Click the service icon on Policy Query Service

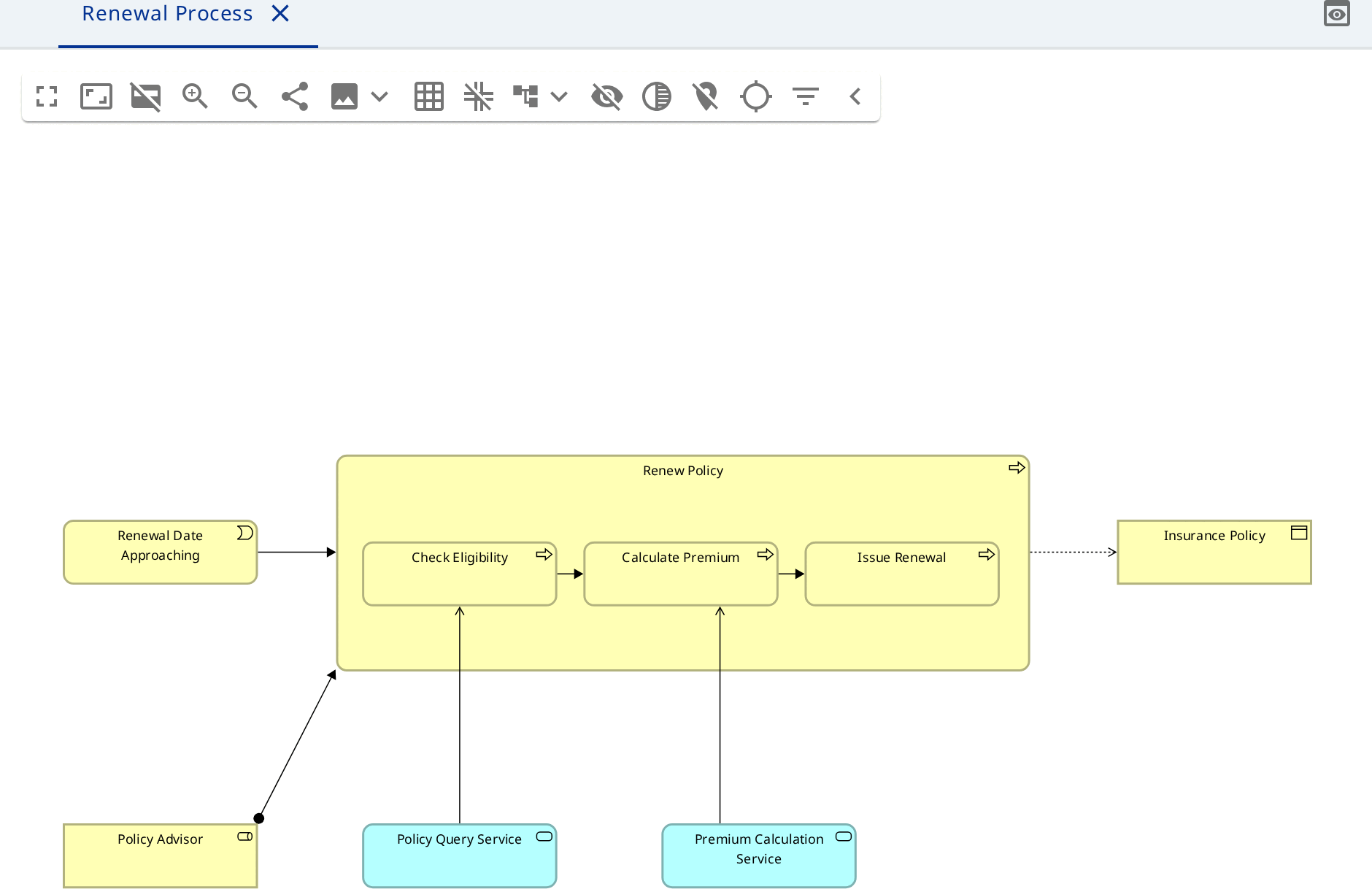coord(544,836)
